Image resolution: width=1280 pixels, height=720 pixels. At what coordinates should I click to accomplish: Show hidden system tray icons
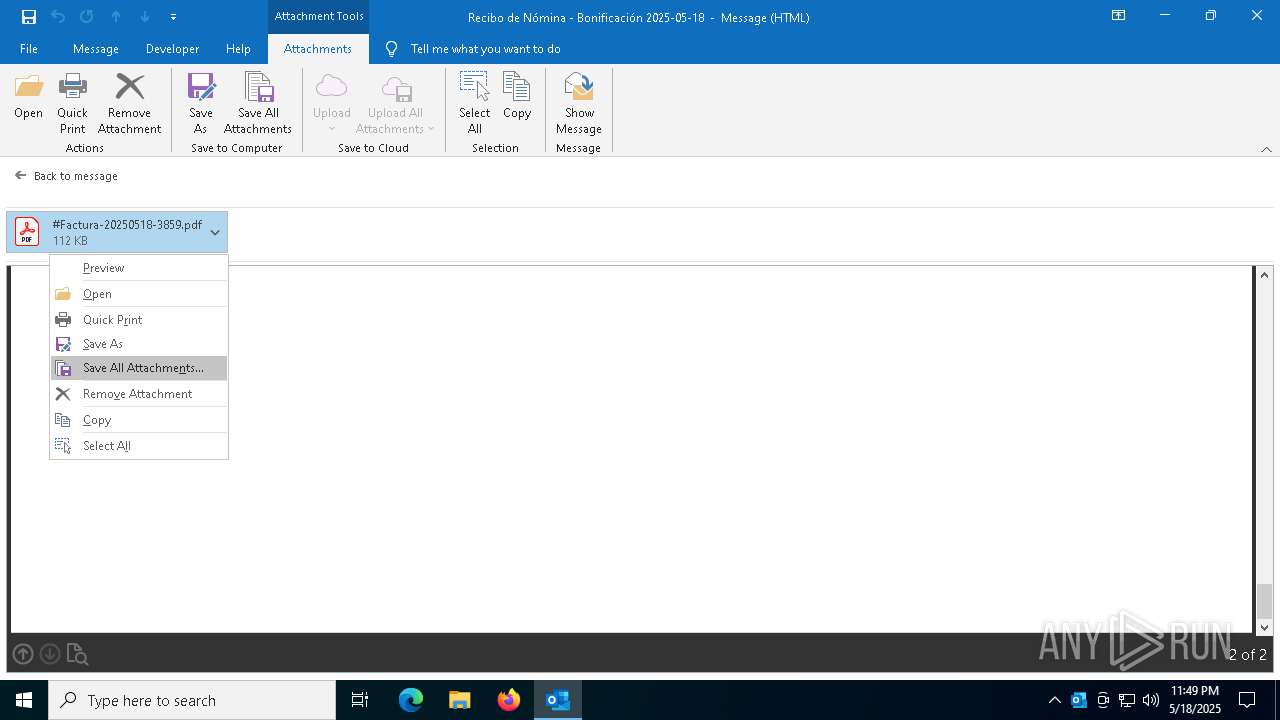pyautogui.click(x=1054, y=700)
